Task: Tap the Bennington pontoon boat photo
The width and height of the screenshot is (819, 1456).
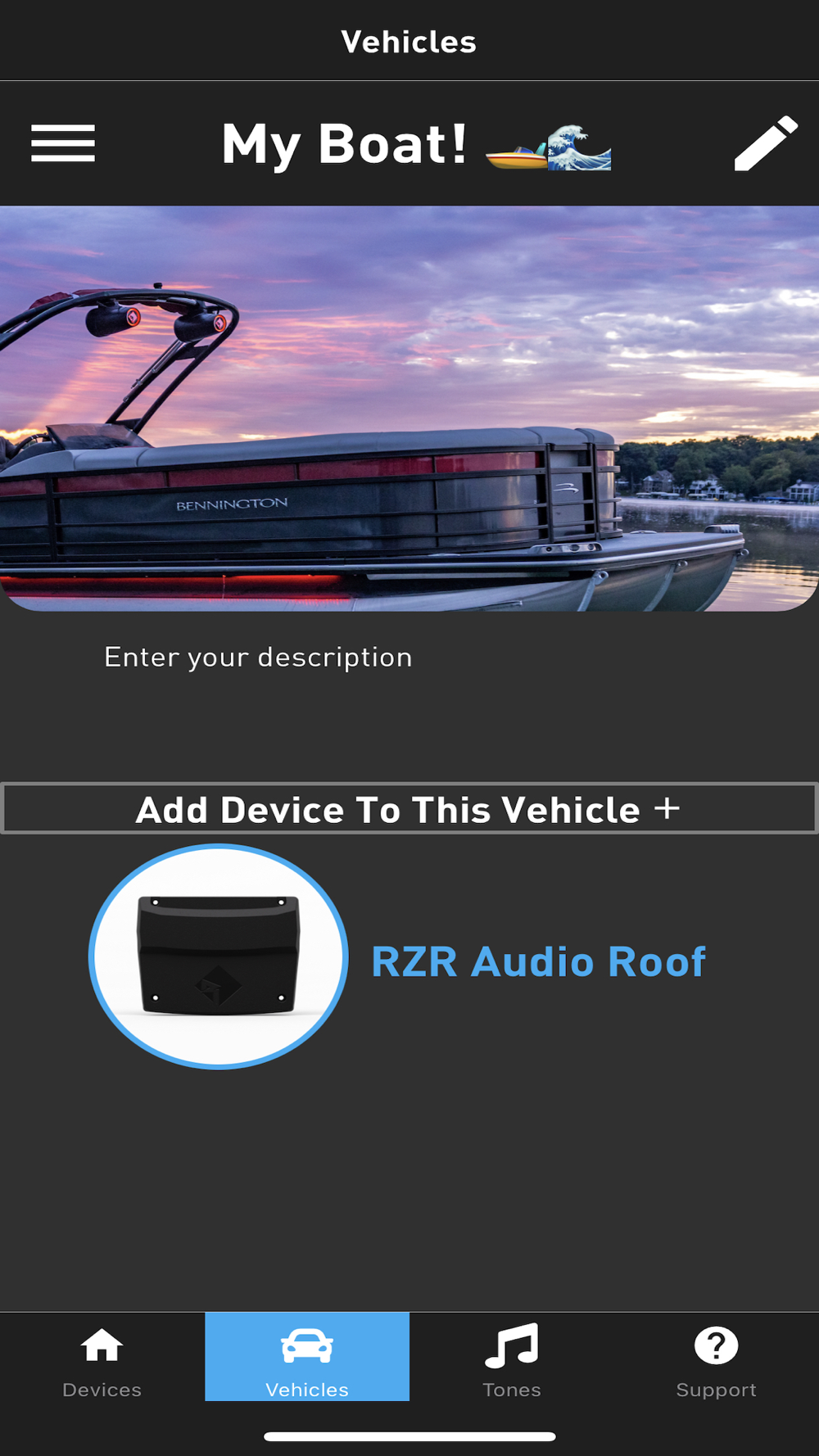Action: [409, 409]
